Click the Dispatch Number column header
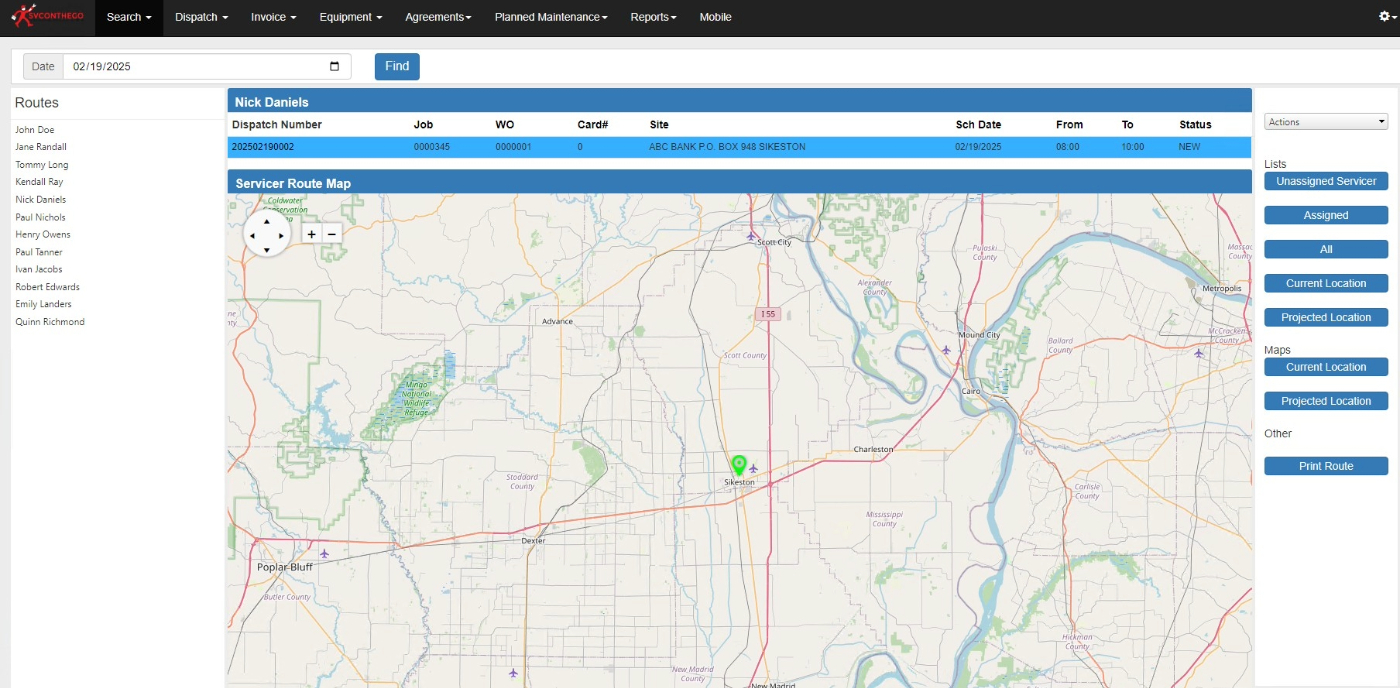This screenshot has width=1400, height=688. [x=277, y=125]
